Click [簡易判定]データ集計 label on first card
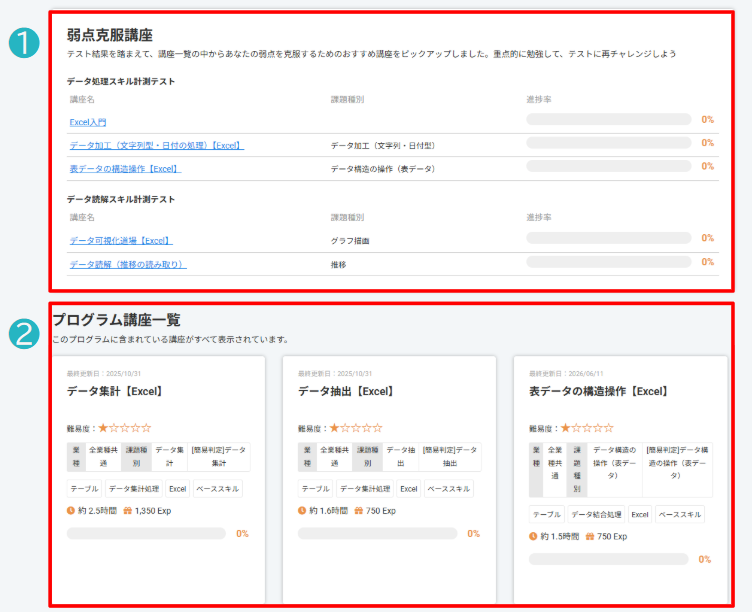Image resolution: width=752 pixels, height=612 pixels. 219,457
